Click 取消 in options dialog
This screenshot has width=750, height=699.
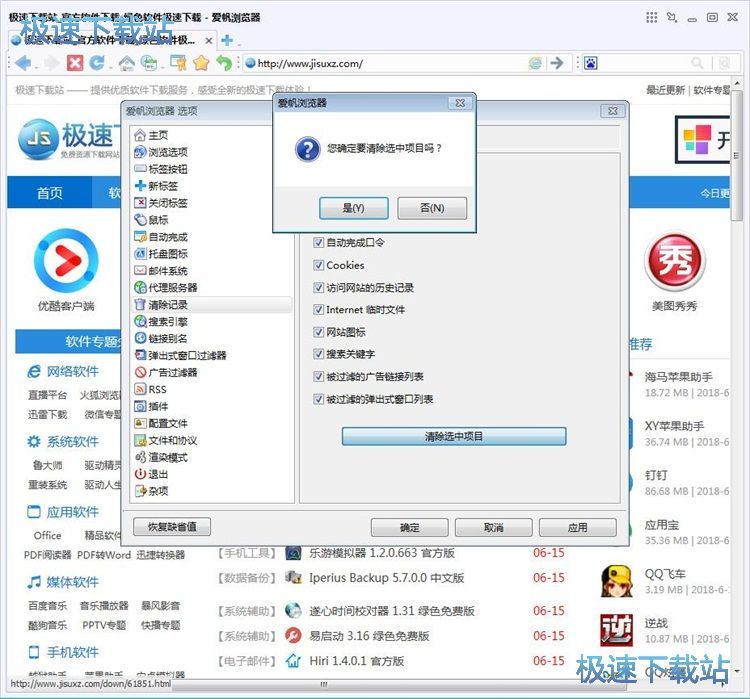[x=493, y=527]
